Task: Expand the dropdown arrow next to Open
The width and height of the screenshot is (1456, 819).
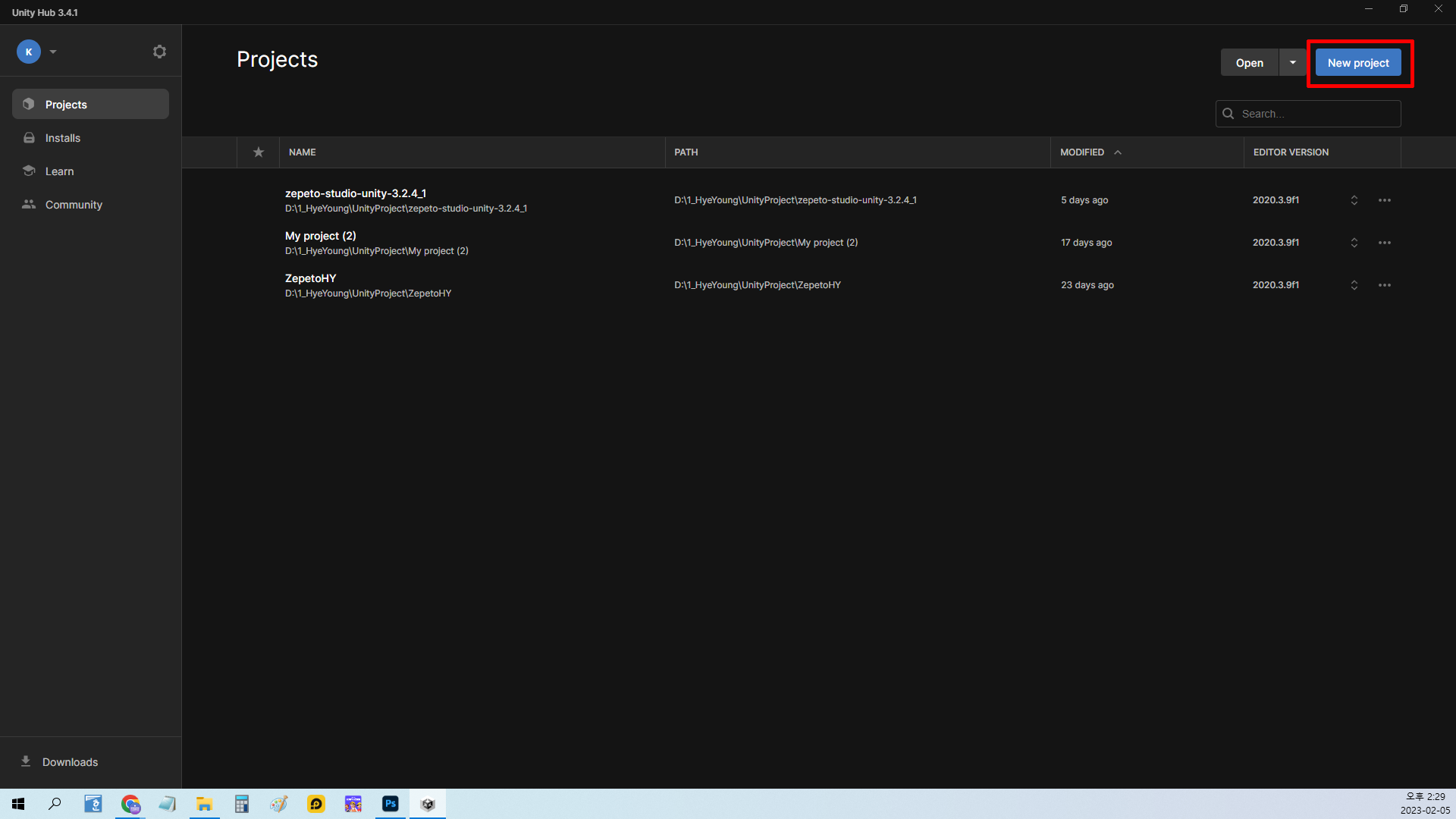Action: click(1292, 63)
